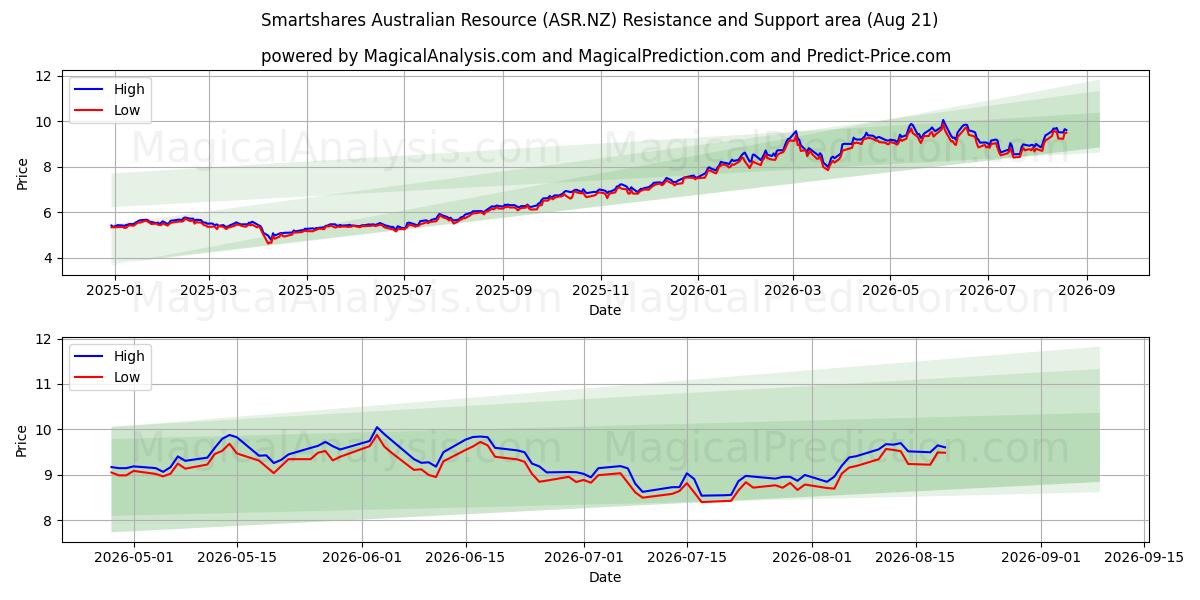
Task: Click the 'Price' y-axis label of top chart
Action: (x=22, y=173)
